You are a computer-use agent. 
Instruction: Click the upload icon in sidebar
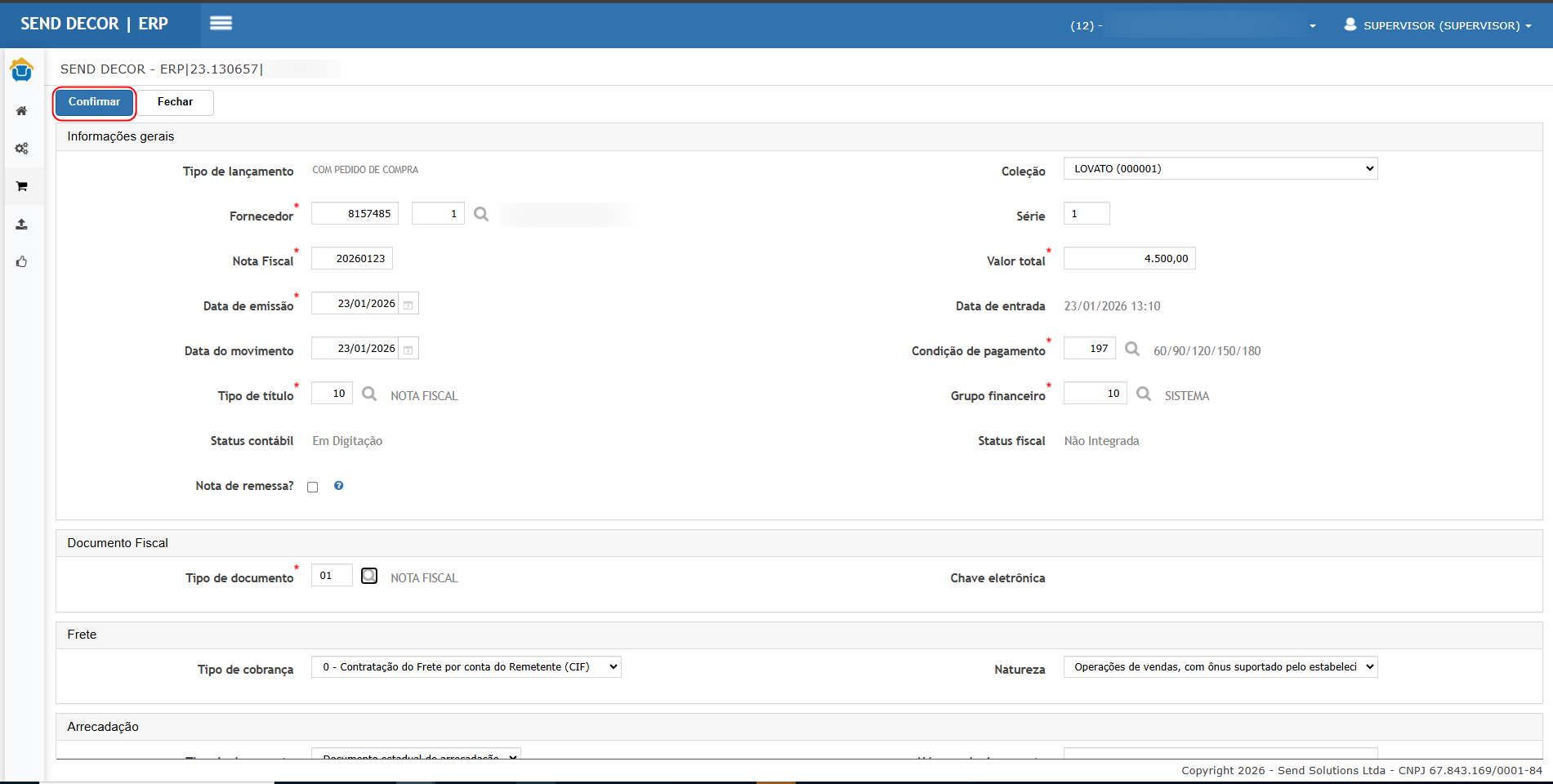22,224
